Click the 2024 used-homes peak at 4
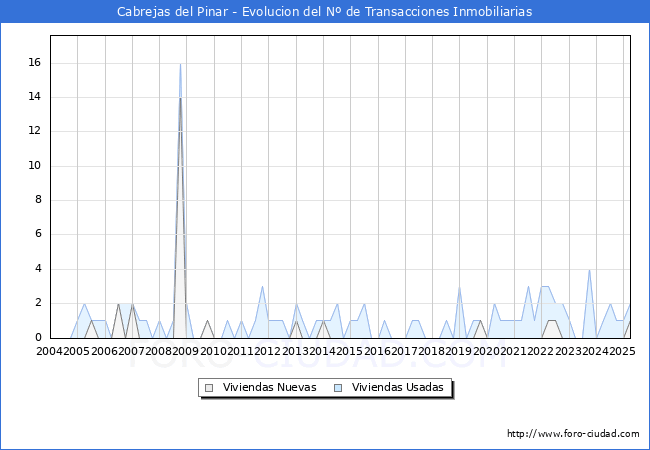Image resolution: width=650 pixels, height=450 pixels. 589,270
